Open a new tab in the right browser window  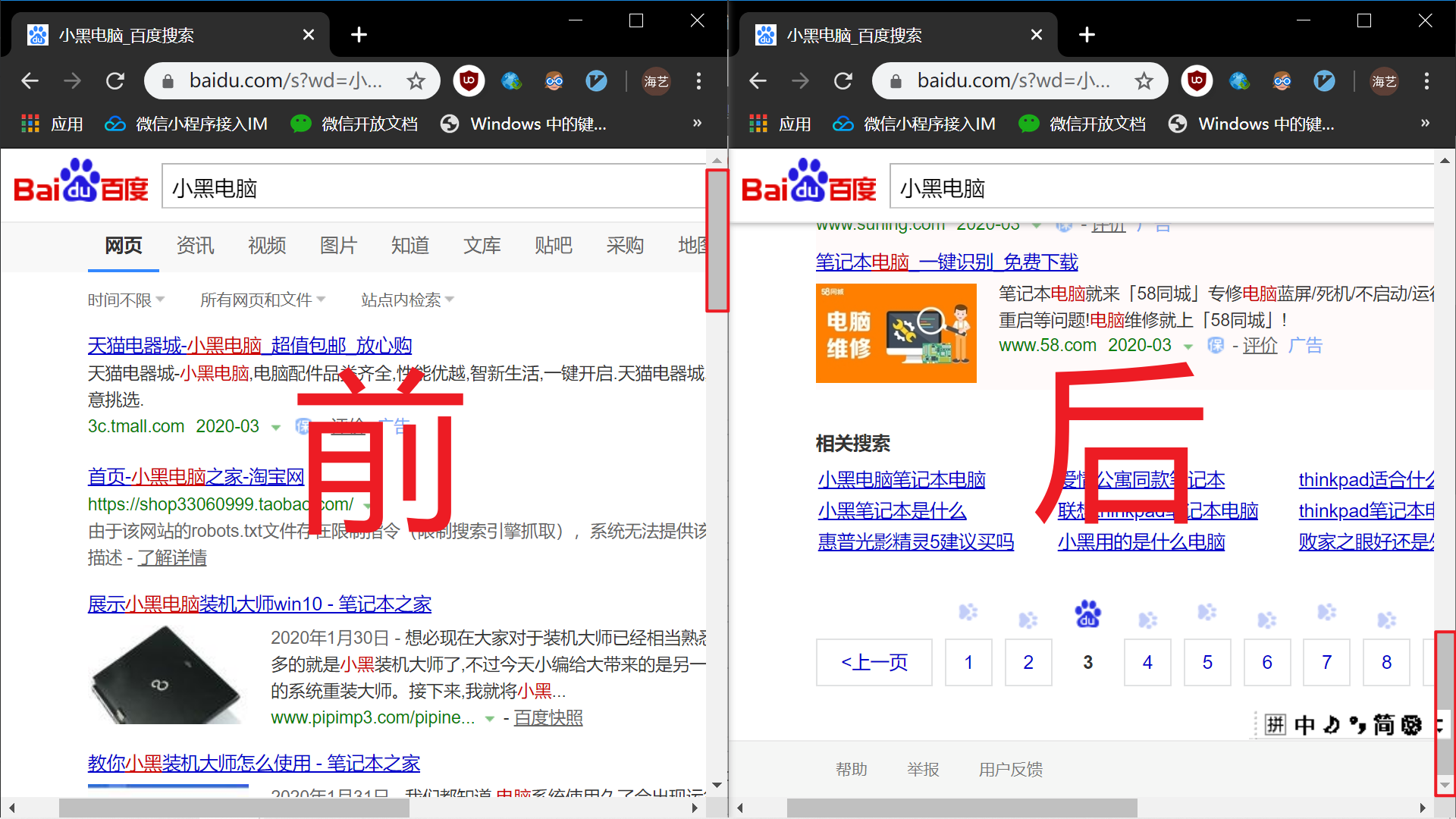click(x=1087, y=35)
